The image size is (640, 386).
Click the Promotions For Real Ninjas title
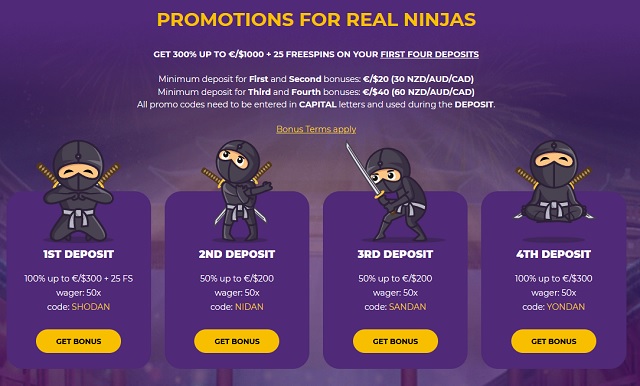tap(316, 20)
